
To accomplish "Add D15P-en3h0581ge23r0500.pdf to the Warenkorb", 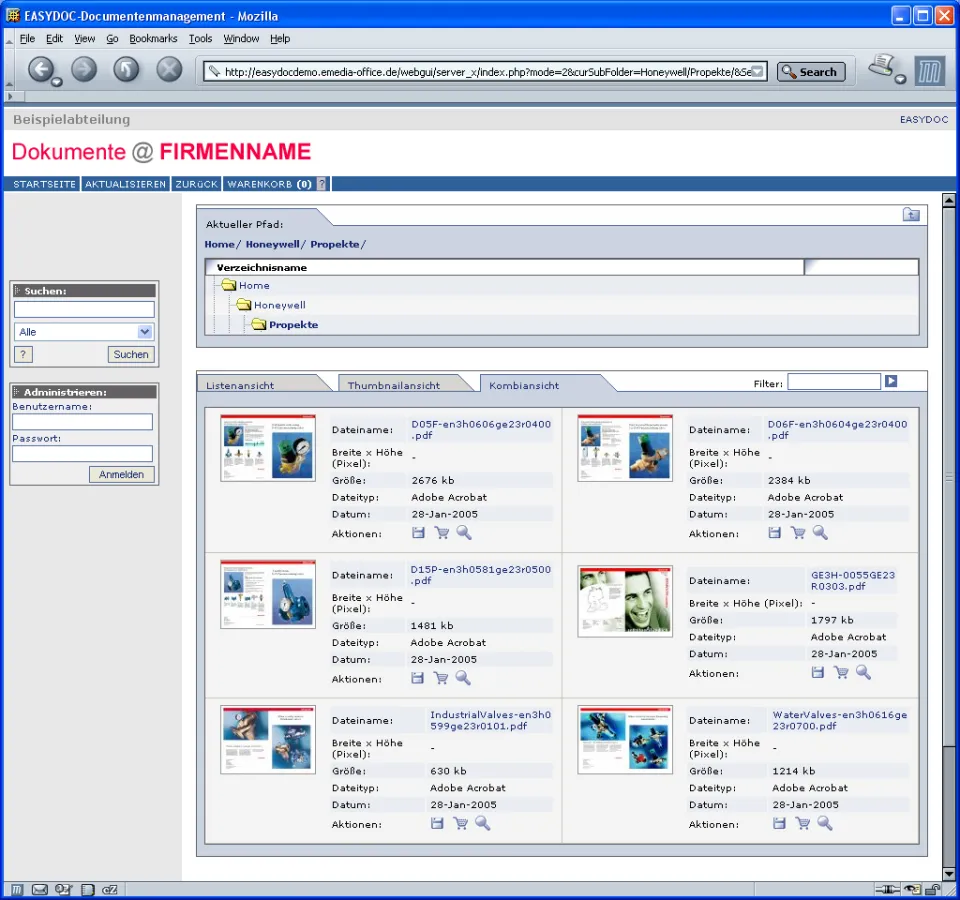I will [441, 677].
